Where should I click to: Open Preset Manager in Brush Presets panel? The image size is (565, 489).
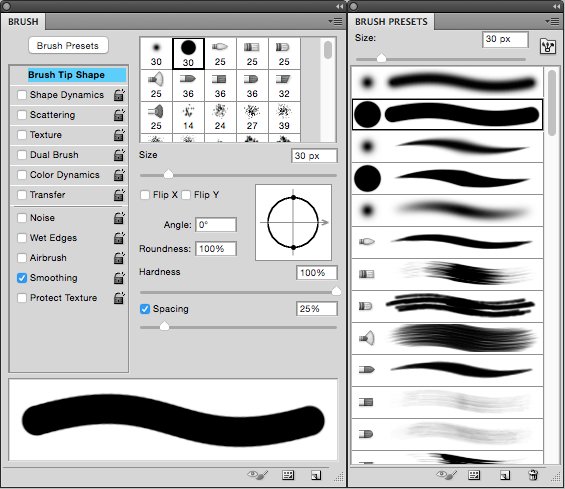click(x=474, y=475)
